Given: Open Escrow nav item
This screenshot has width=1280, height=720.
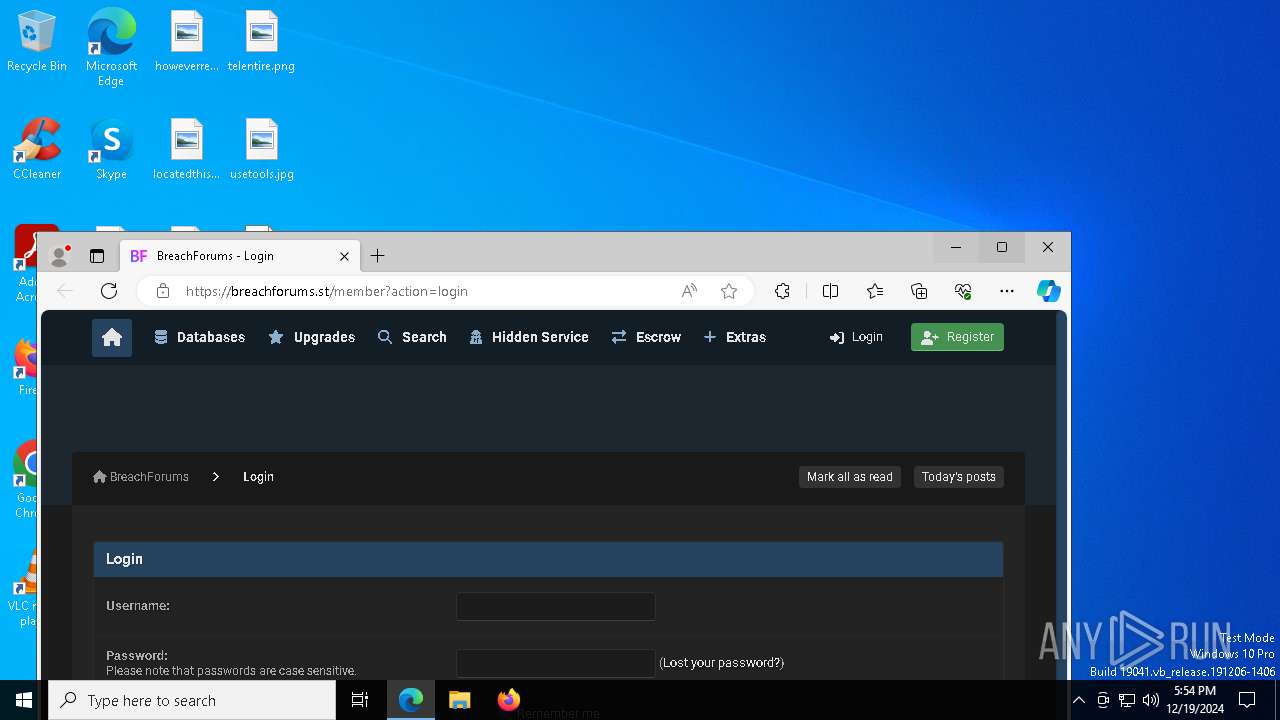Looking at the screenshot, I should [x=646, y=337].
